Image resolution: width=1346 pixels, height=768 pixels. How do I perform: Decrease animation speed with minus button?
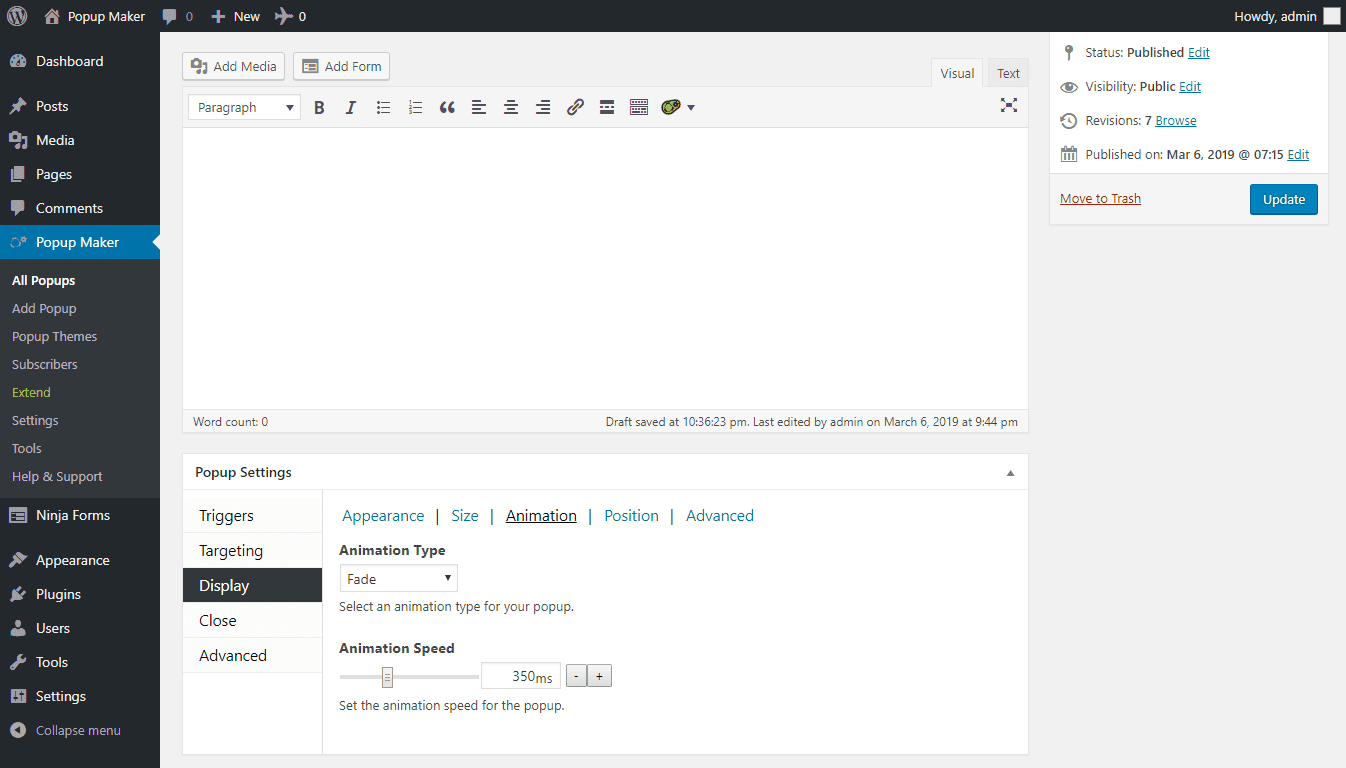click(576, 676)
